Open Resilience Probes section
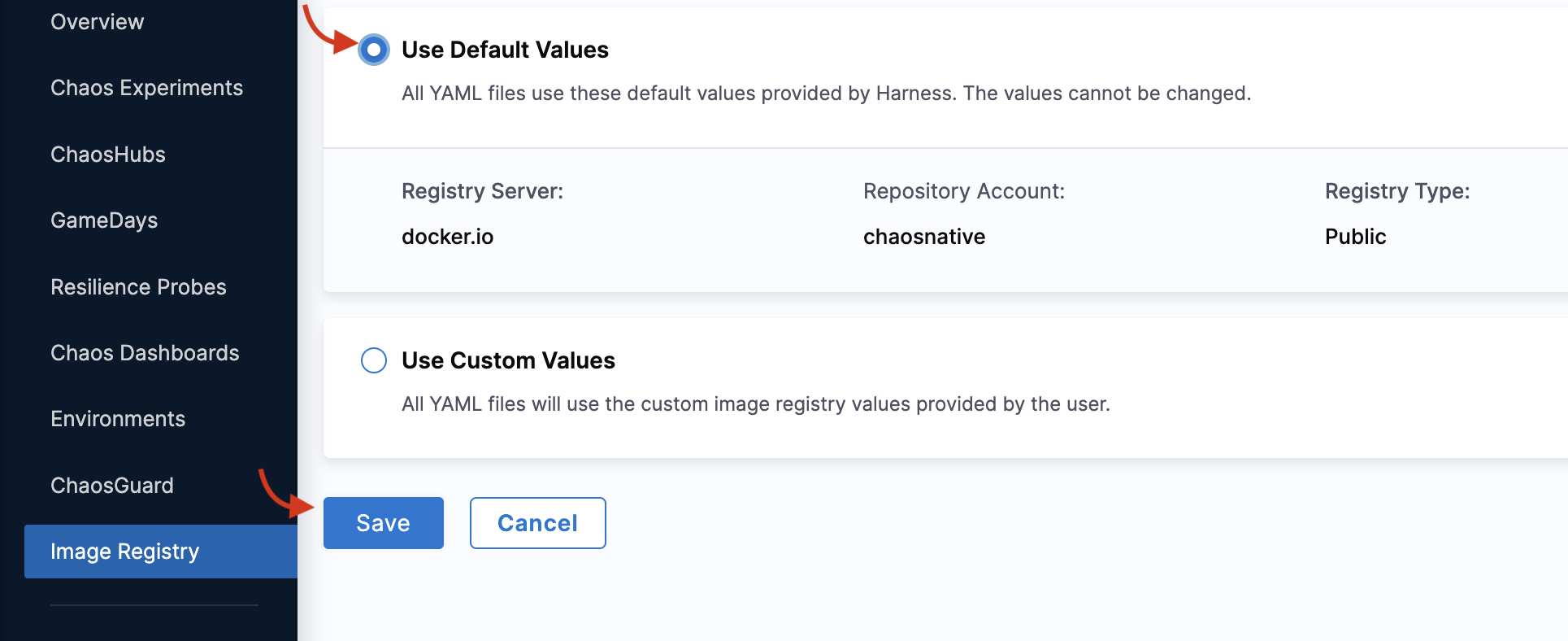Screen dimensions: 1568x641 tap(138, 287)
